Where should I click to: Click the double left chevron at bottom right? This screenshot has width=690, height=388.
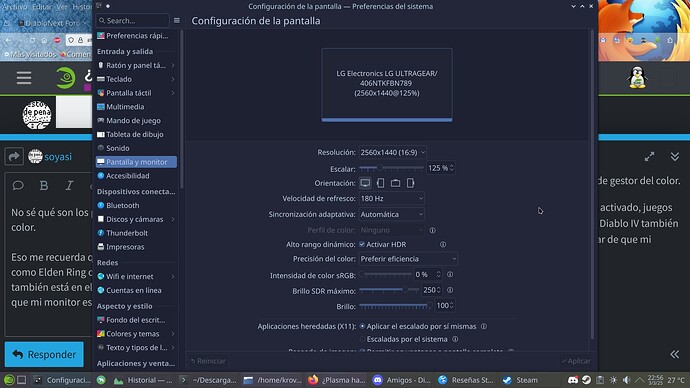(675, 354)
